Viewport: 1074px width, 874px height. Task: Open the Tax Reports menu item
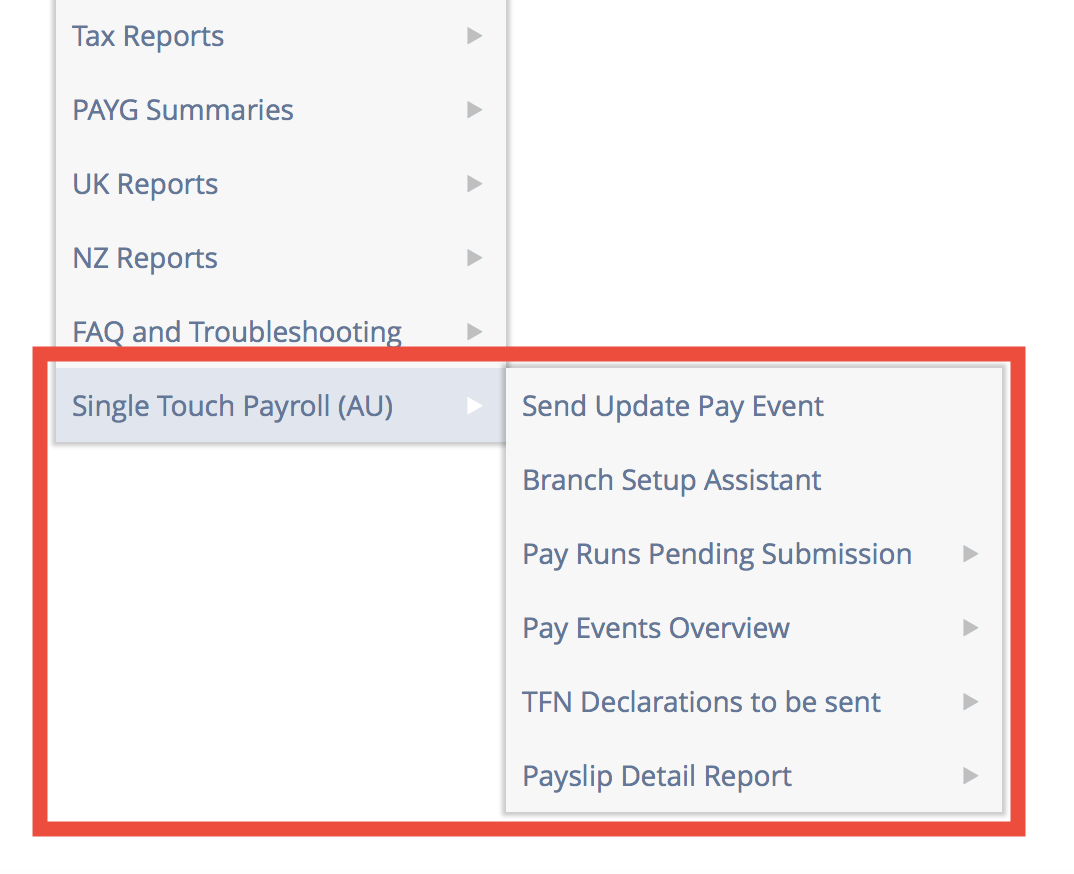(x=147, y=36)
